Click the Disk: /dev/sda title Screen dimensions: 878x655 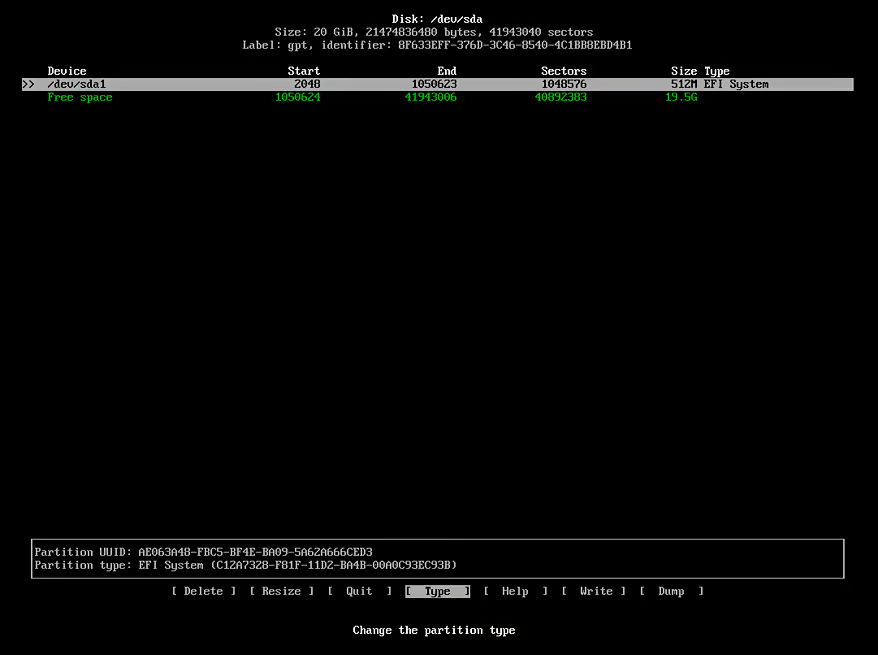[x=438, y=19]
